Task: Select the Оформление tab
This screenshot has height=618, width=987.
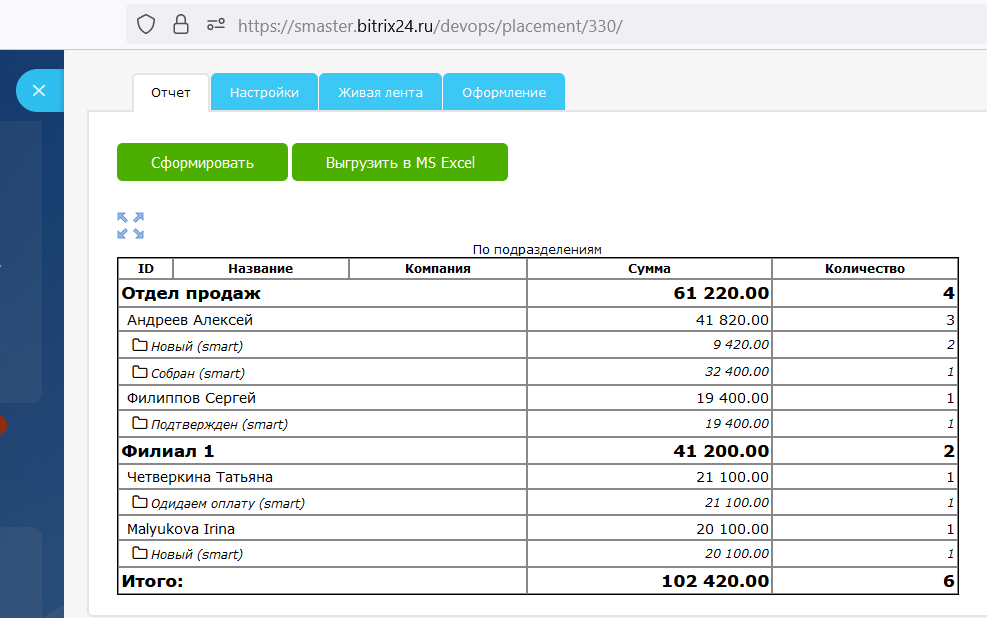Action: (x=504, y=93)
